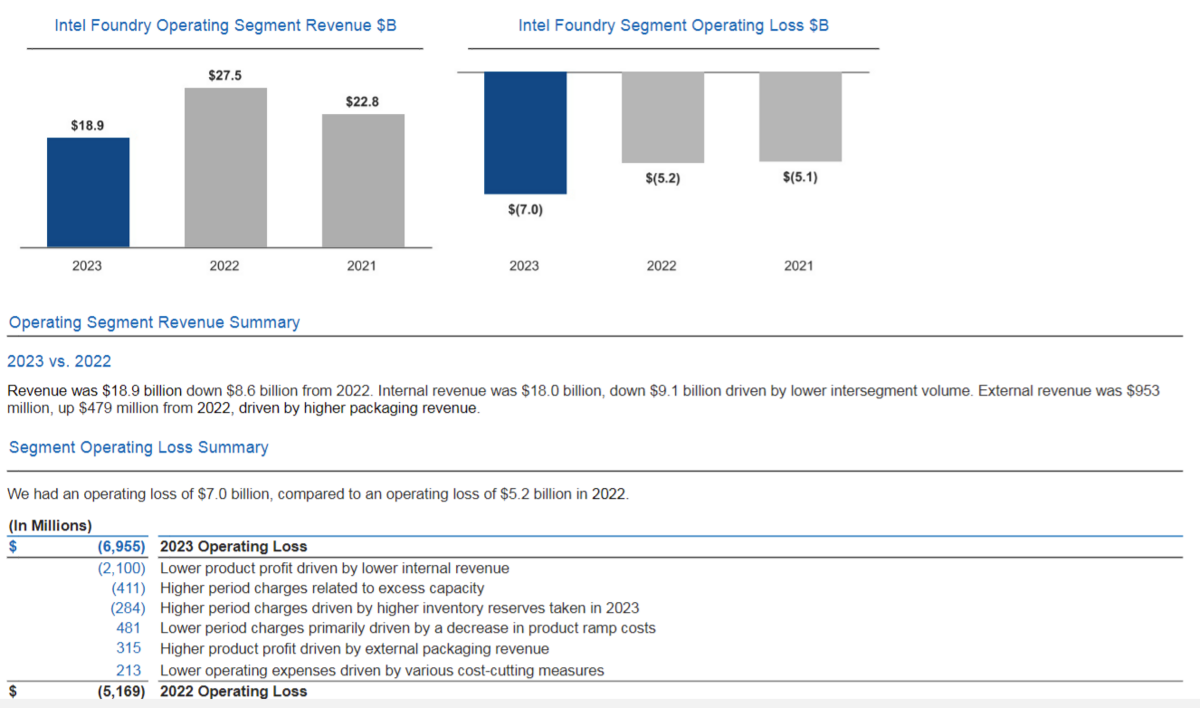Click the row about various cost-cutting measures

point(382,671)
